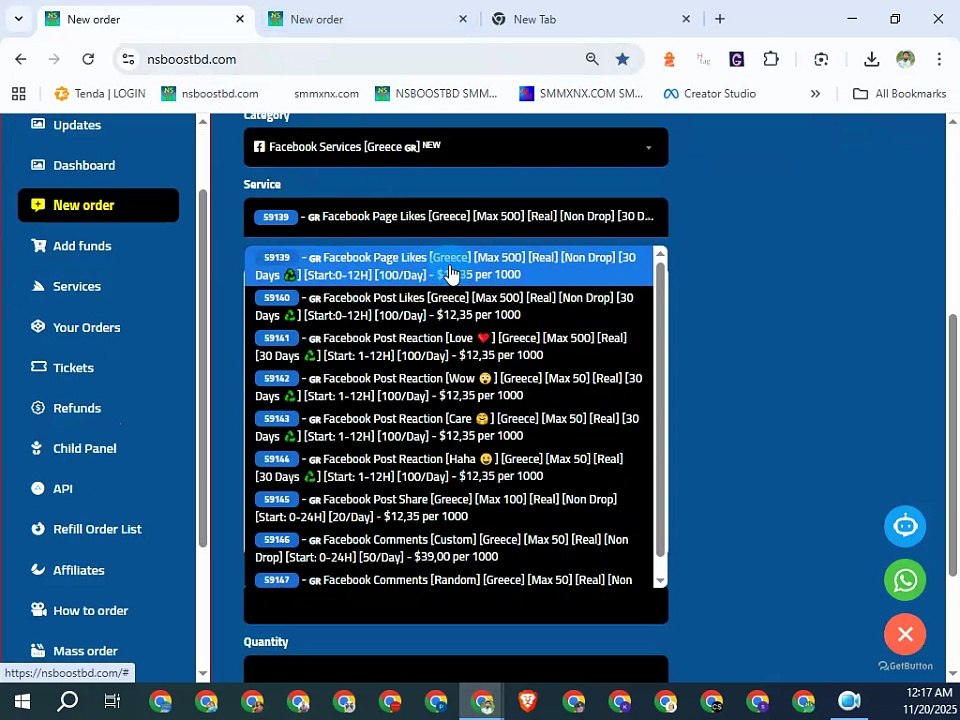
Task: Click the sidebar scrollbar thumb
Action: (203, 367)
